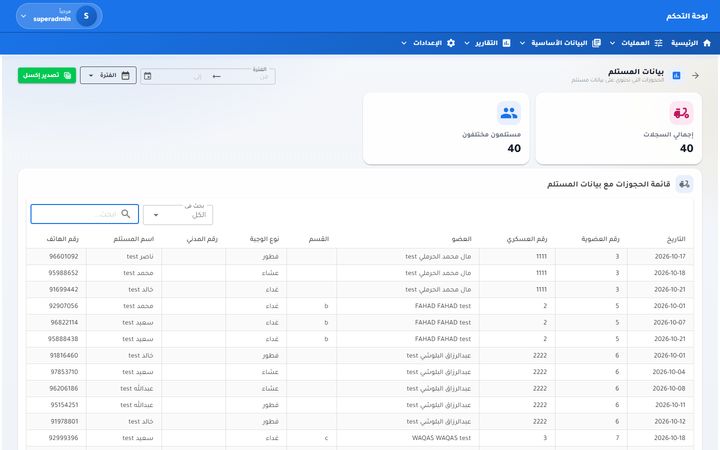The width and height of the screenshot is (720, 450).
Task: Click the chart icon beside التقارير
Action: click(506, 43)
